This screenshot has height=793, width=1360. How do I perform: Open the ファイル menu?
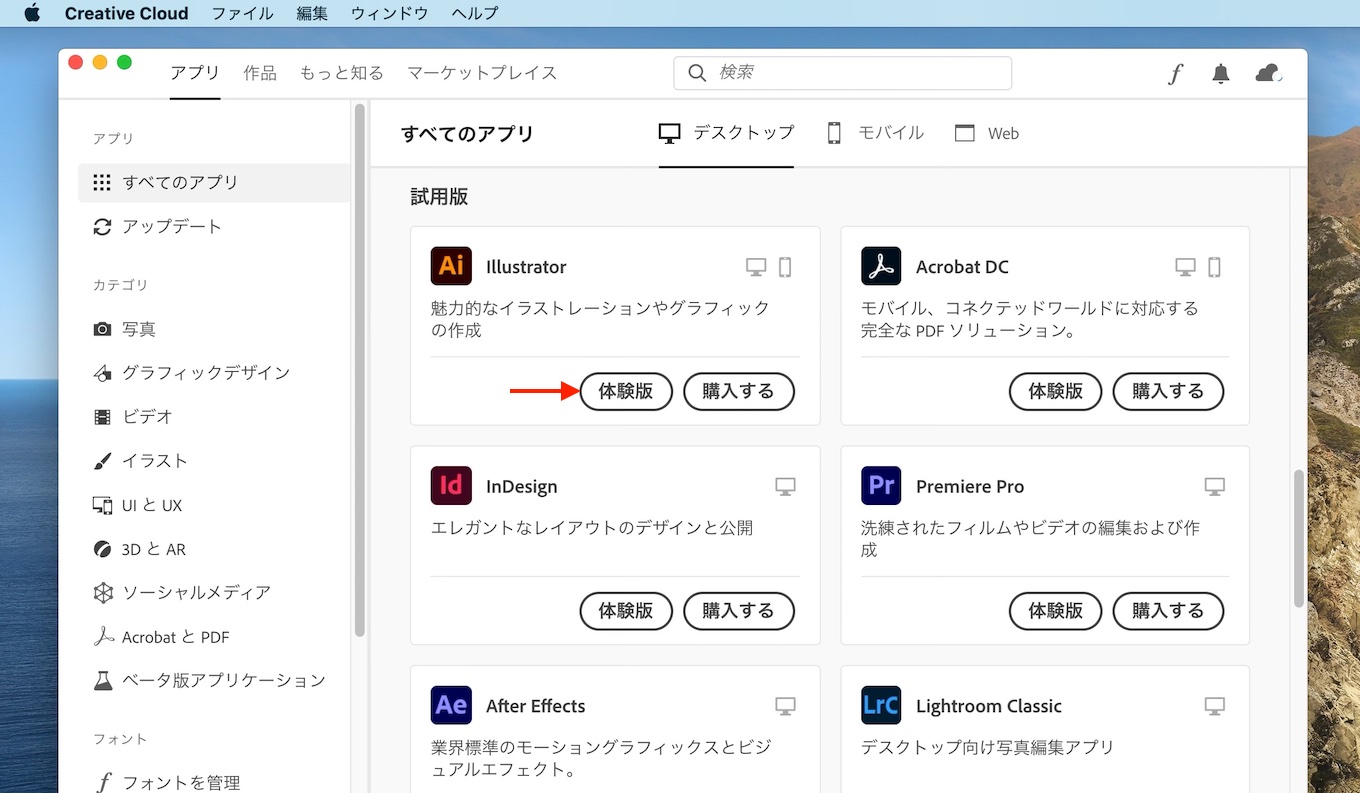pos(243,13)
